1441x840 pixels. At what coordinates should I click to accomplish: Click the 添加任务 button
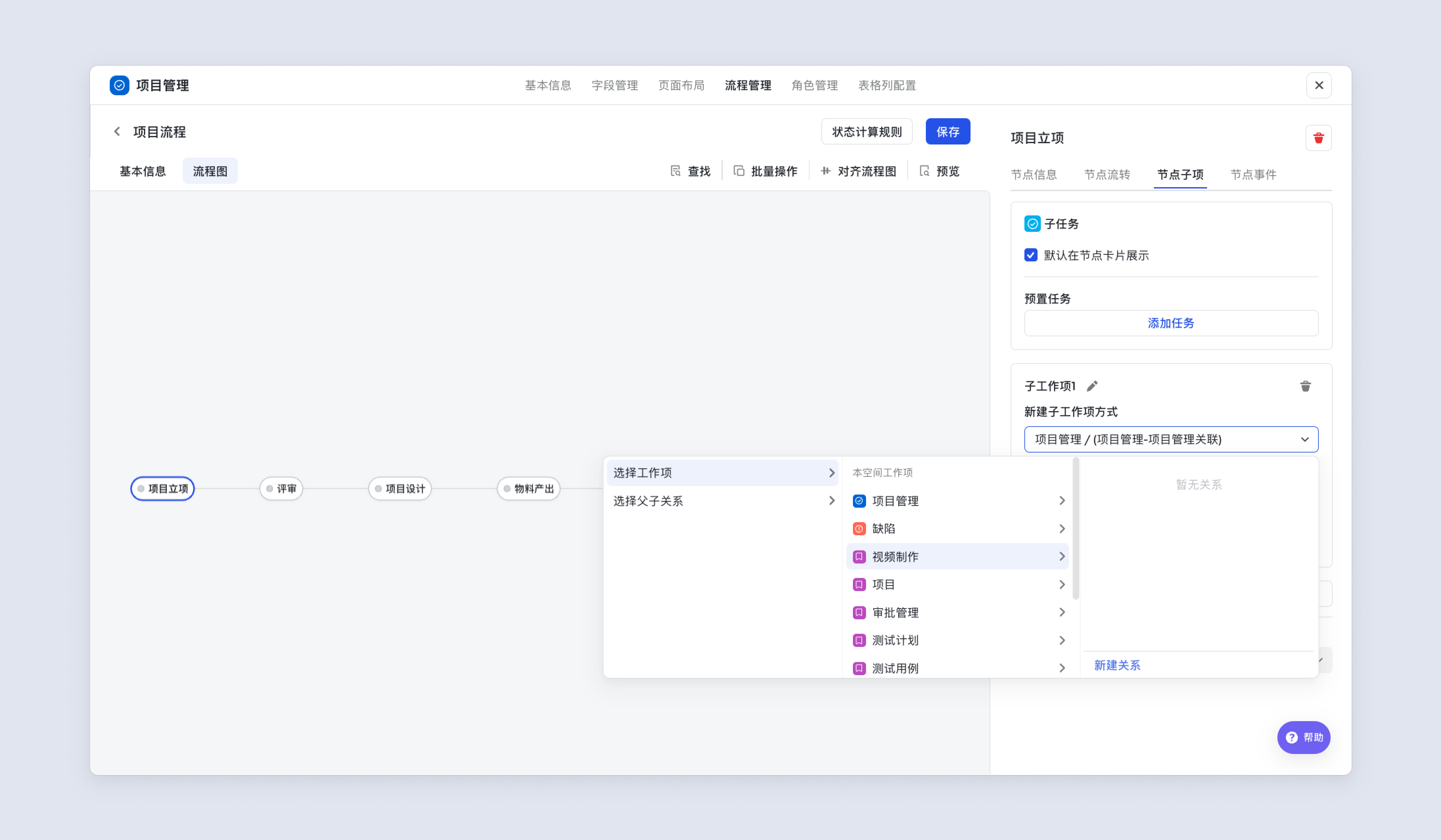1171,323
